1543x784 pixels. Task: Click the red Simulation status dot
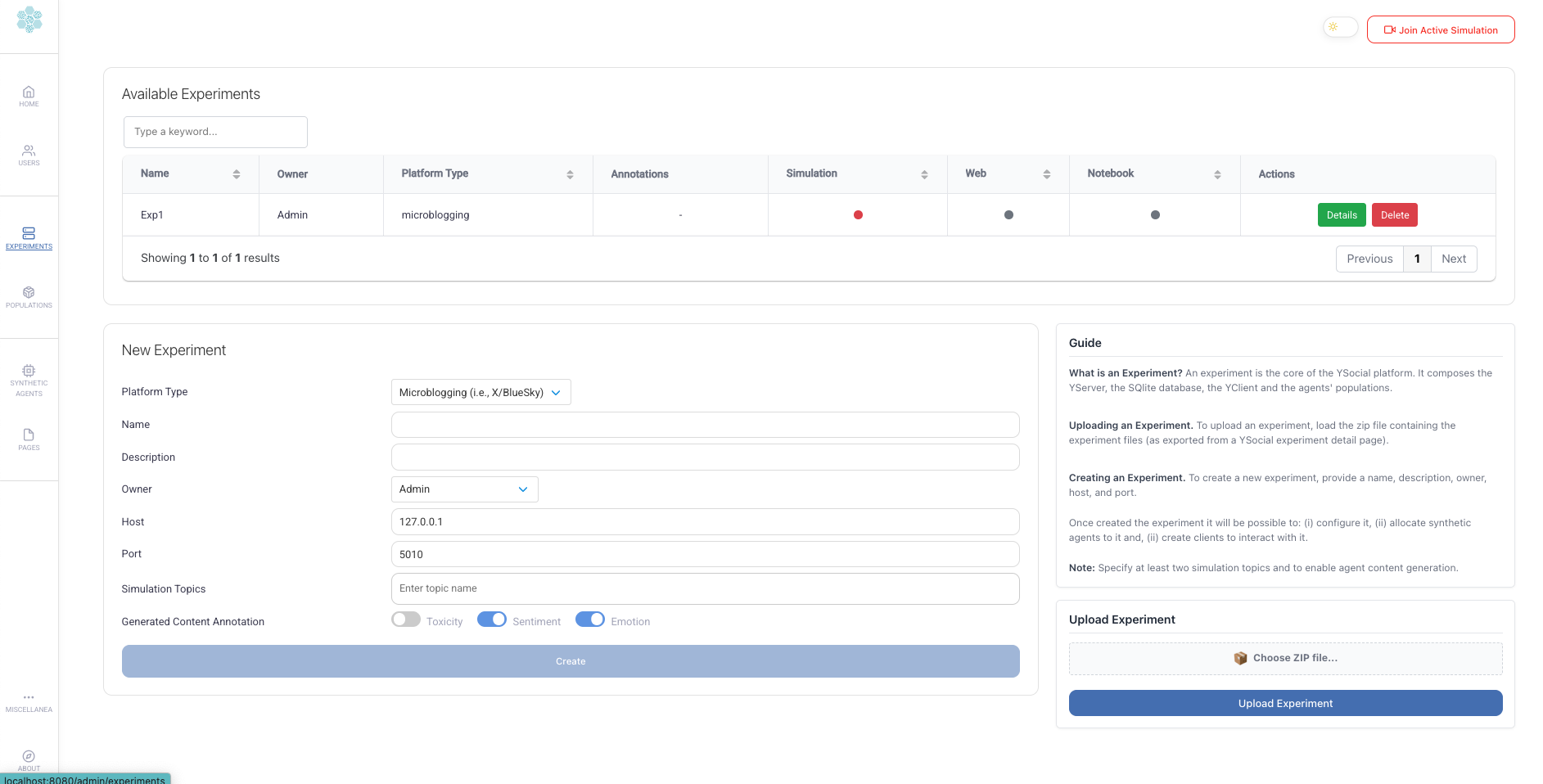click(x=858, y=215)
